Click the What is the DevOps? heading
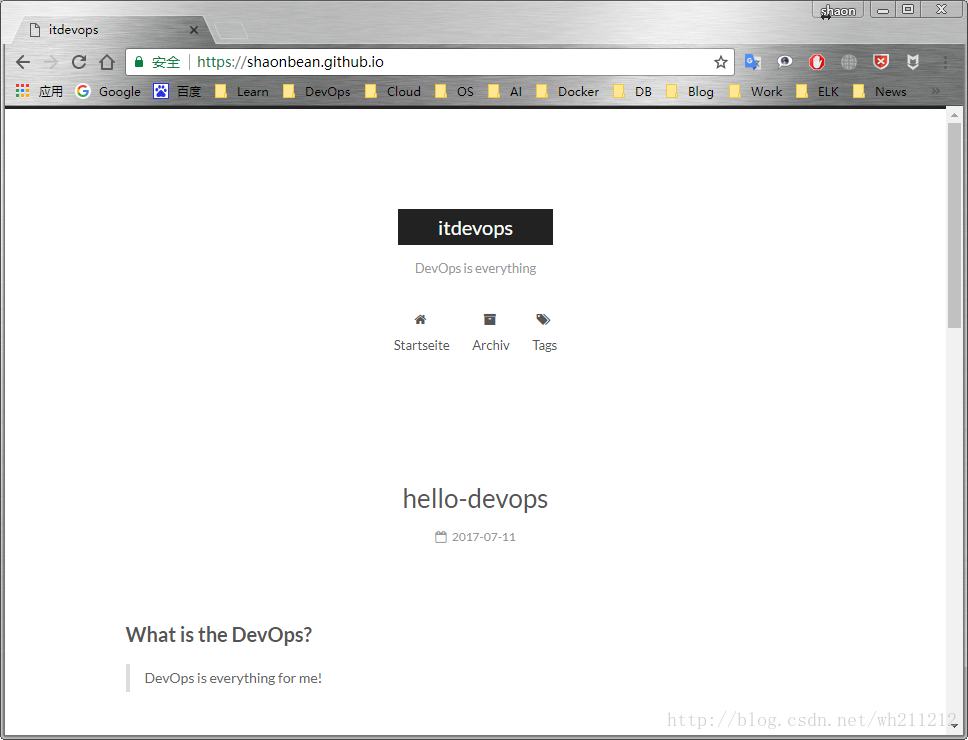 pos(219,634)
